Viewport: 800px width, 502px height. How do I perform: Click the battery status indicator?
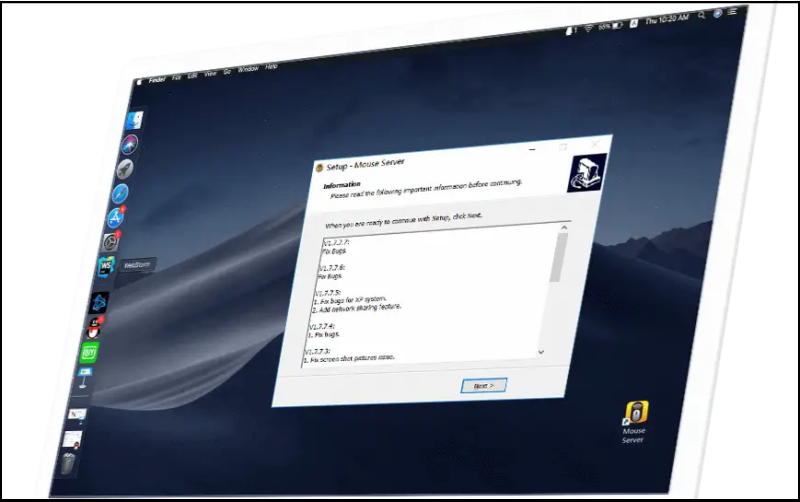611,26
